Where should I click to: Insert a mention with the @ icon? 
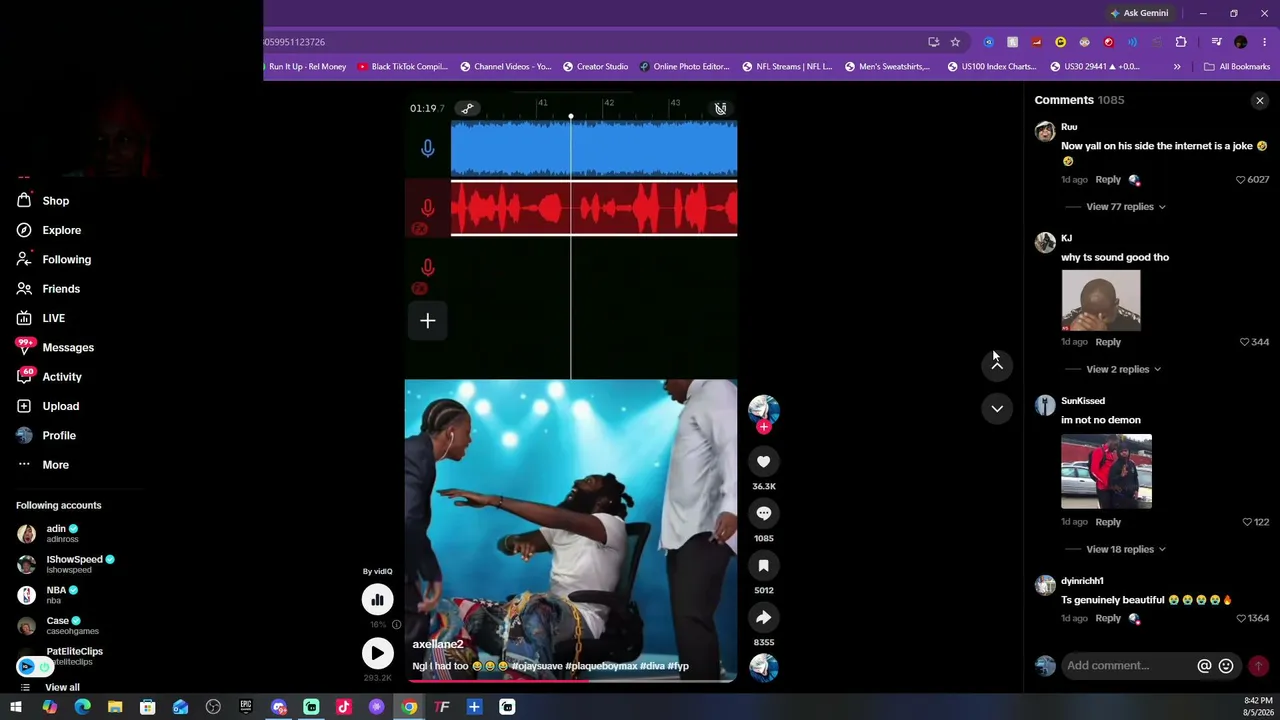click(x=1204, y=666)
